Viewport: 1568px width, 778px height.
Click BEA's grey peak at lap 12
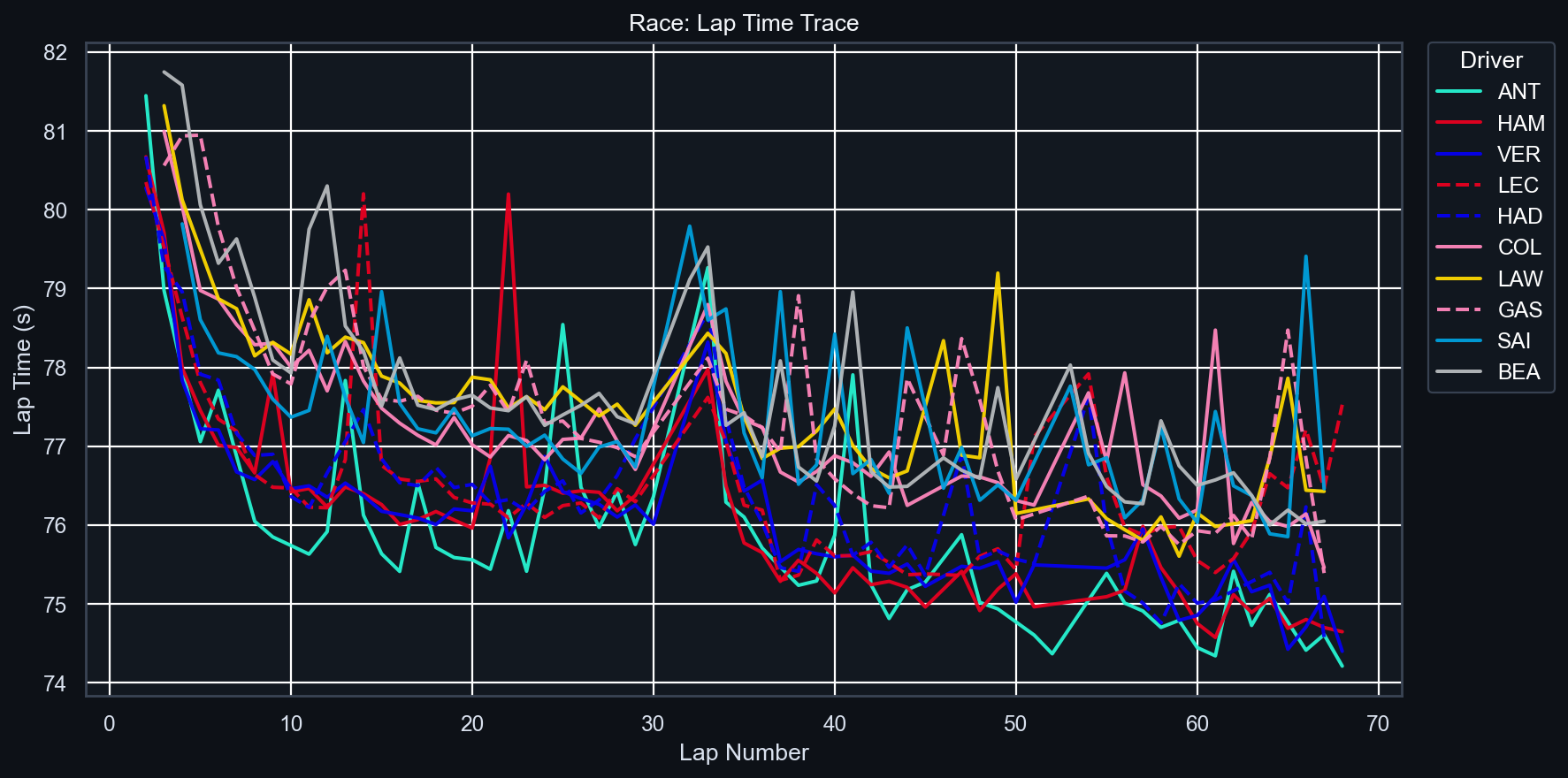click(x=327, y=187)
